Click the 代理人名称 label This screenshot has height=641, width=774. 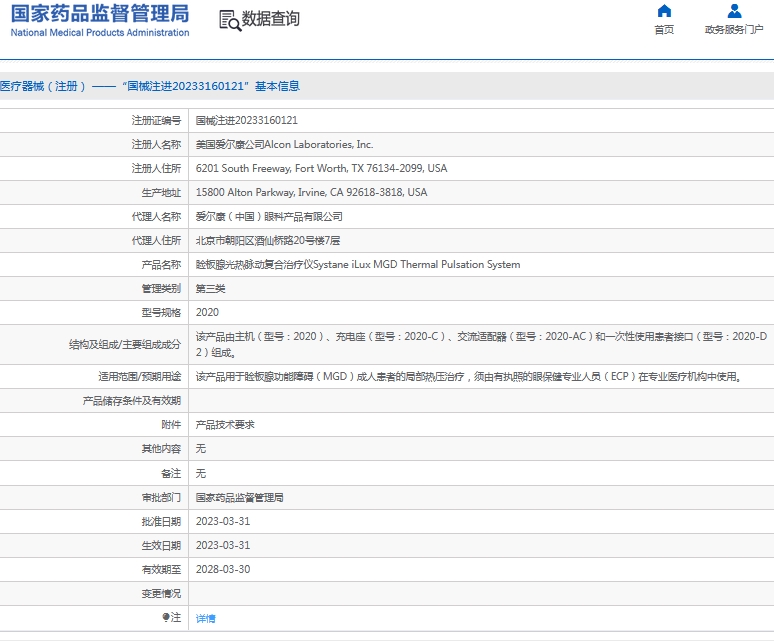156,217
